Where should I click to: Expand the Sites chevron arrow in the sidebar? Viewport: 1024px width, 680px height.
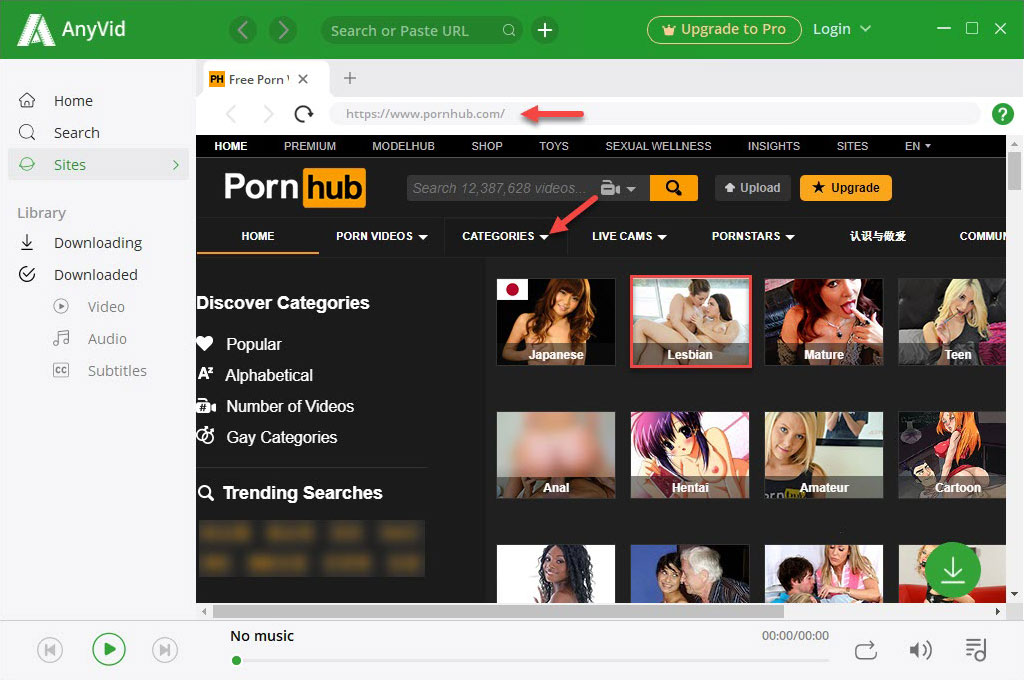(176, 165)
